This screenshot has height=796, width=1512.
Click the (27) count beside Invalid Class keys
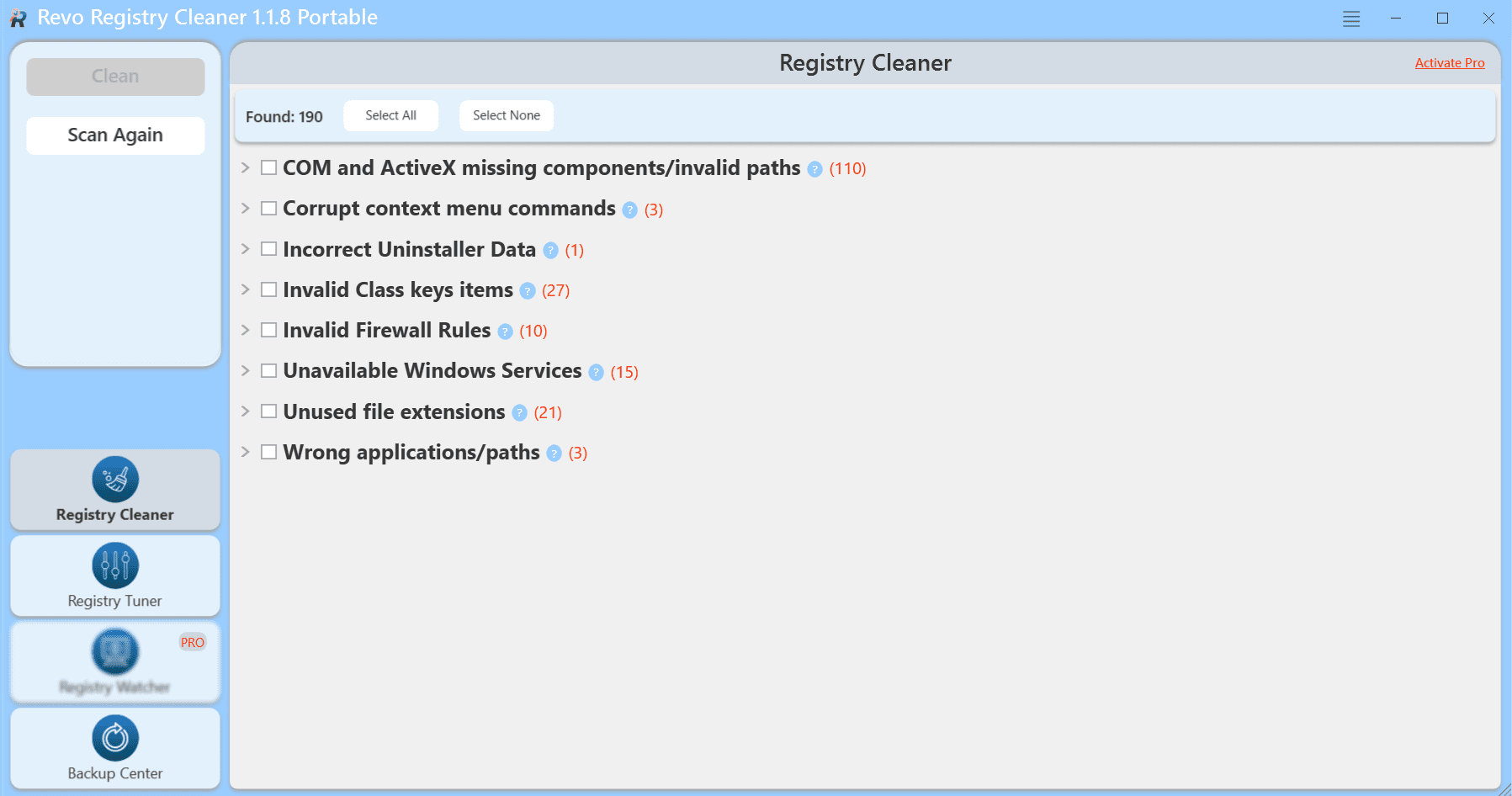(x=555, y=291)
